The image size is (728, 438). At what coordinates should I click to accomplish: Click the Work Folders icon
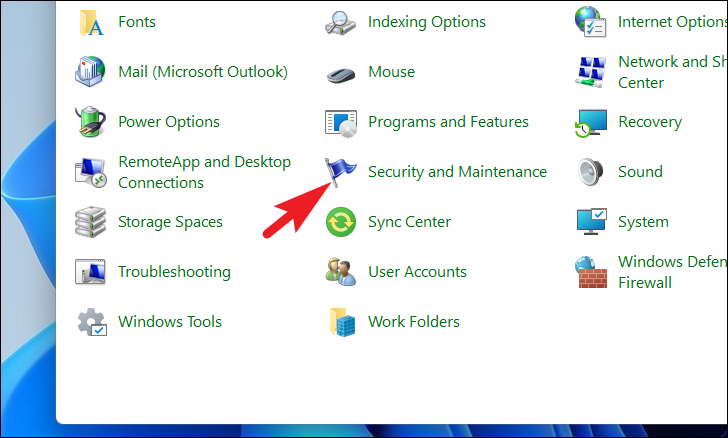point(343,322)
